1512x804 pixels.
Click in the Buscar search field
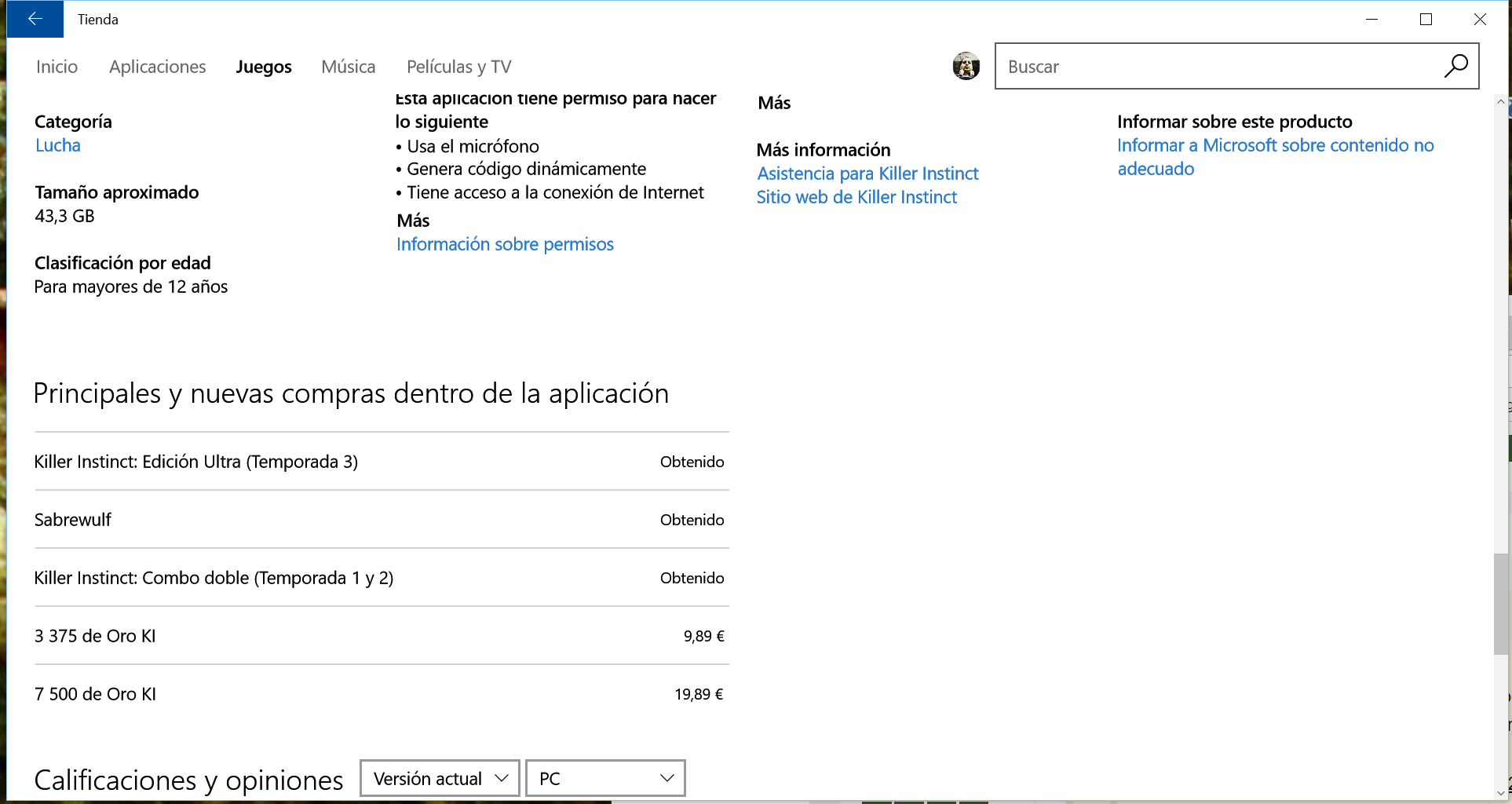pyautogui.click(x=1217, y=67)
